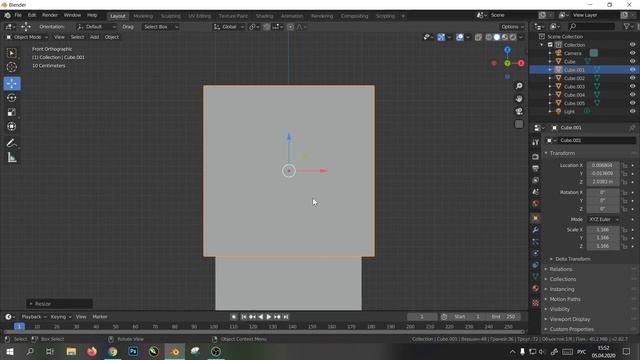Hide Cube.003 using eye icon
The width and height of the screenshot is (640, 360).
632,87
